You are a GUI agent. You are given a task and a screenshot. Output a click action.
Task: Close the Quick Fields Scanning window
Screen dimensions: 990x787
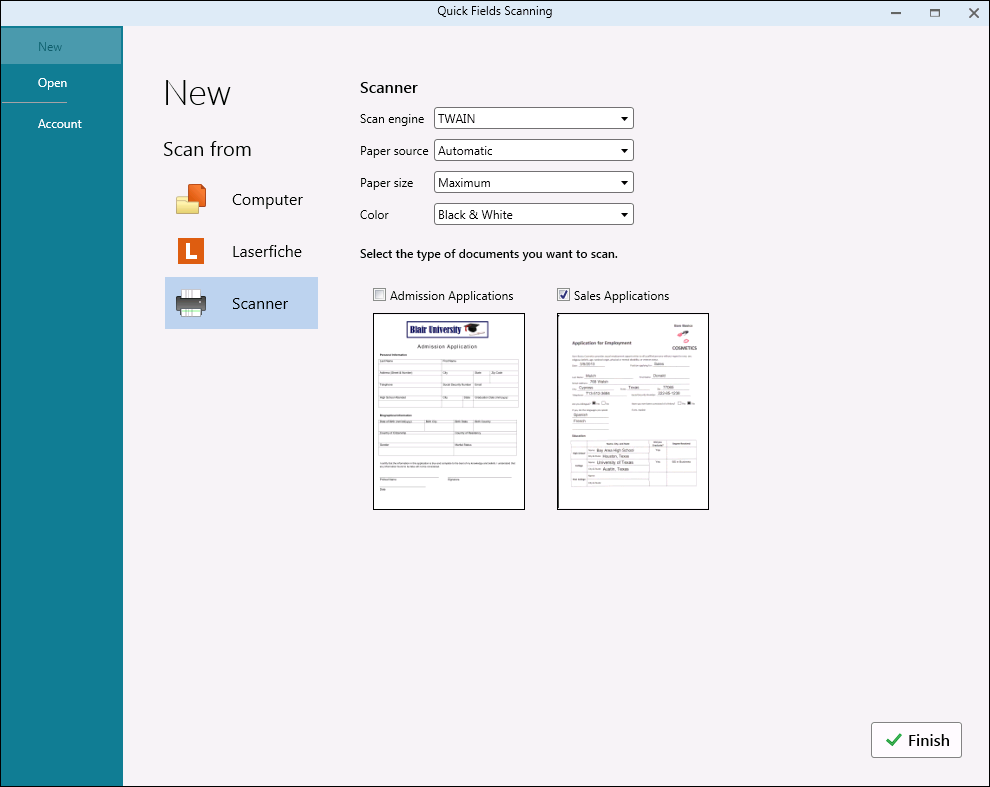point(973,13)
